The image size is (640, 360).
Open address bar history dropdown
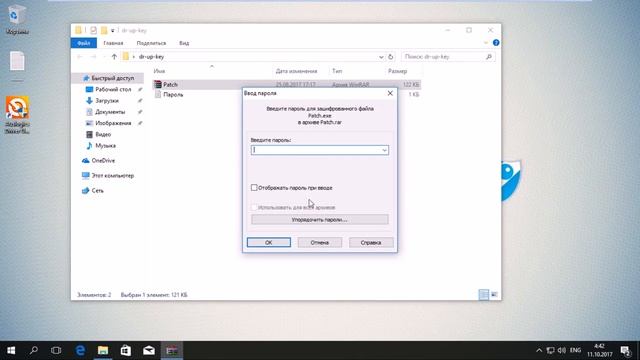pyautogui.click(x=381, y=57)
